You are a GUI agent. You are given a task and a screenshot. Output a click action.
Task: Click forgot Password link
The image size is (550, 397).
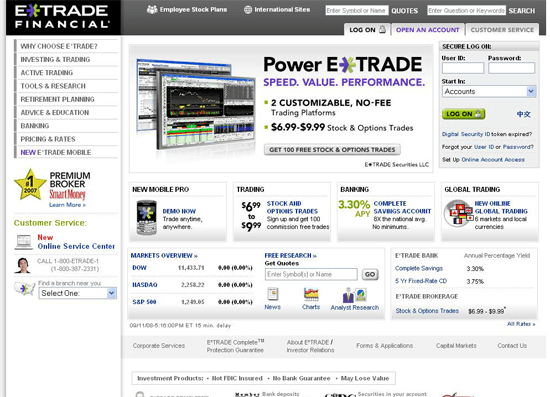coord(518,147)
